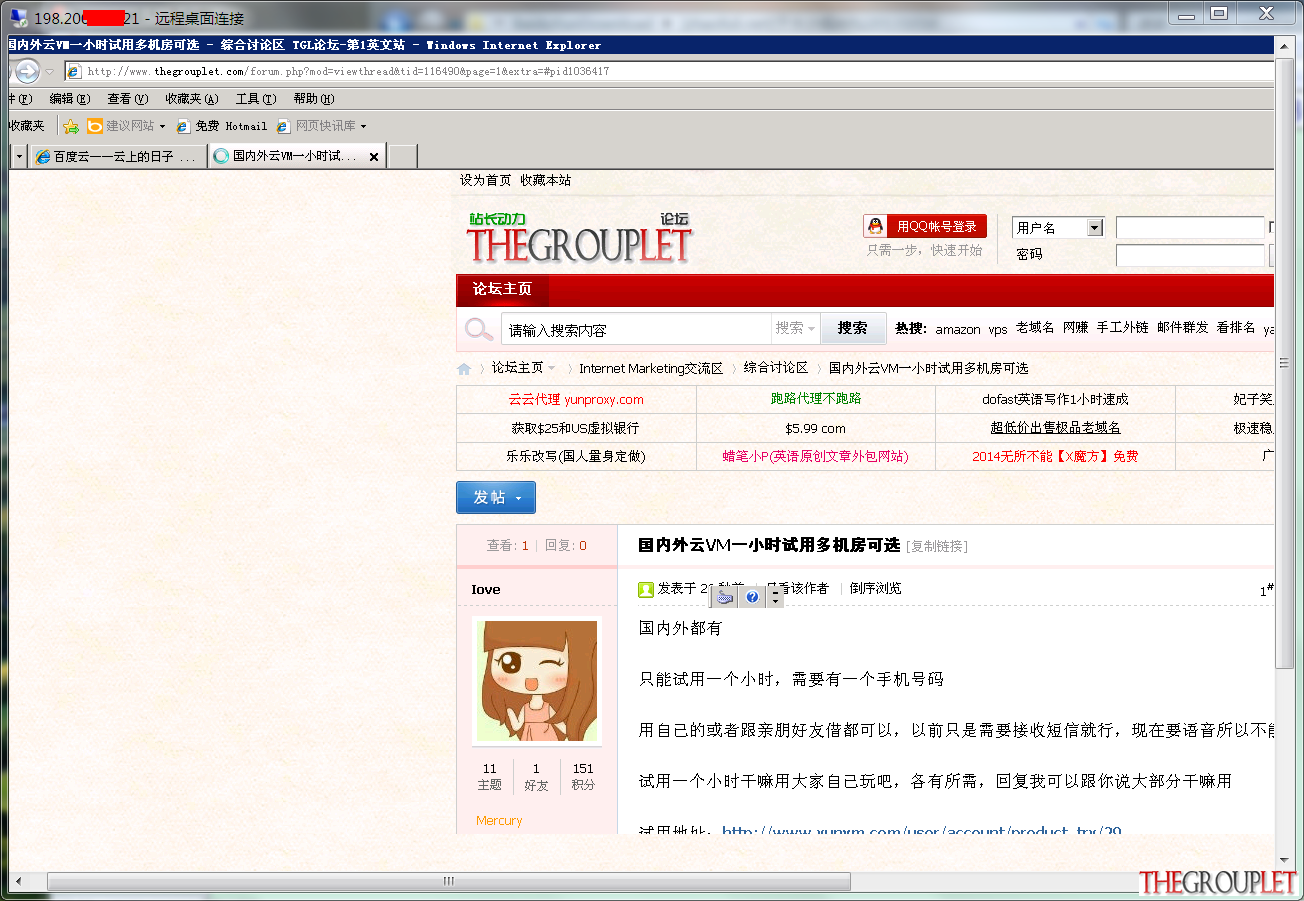Click the forward navigation arrow in IE

[x=26, y=71]
